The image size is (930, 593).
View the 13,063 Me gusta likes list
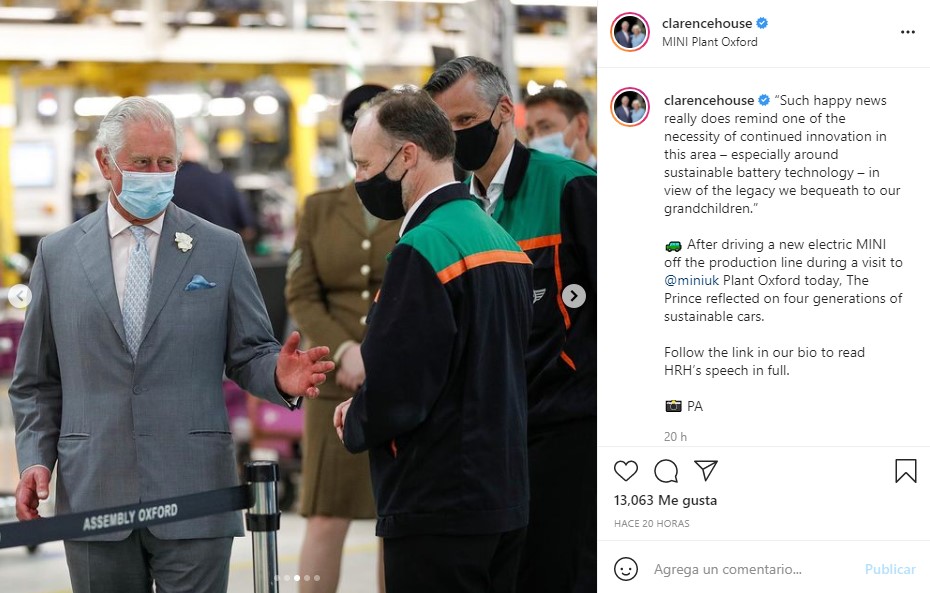(665, 500)
